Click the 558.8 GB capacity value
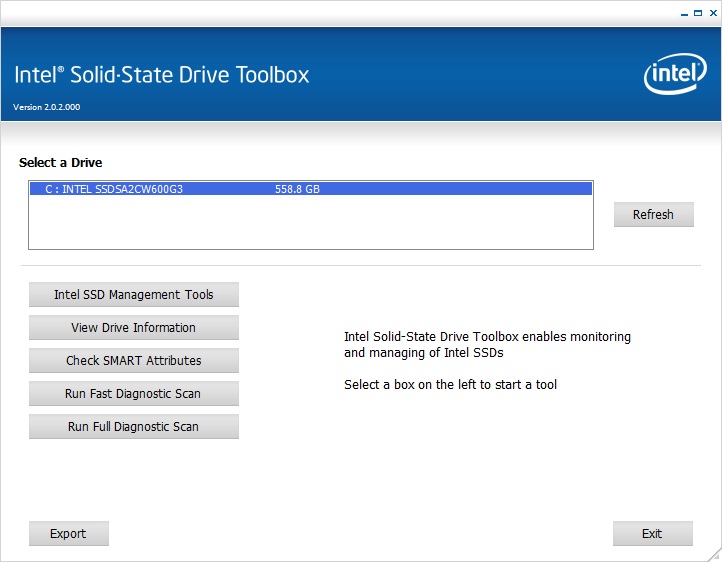 coord(297,189)
